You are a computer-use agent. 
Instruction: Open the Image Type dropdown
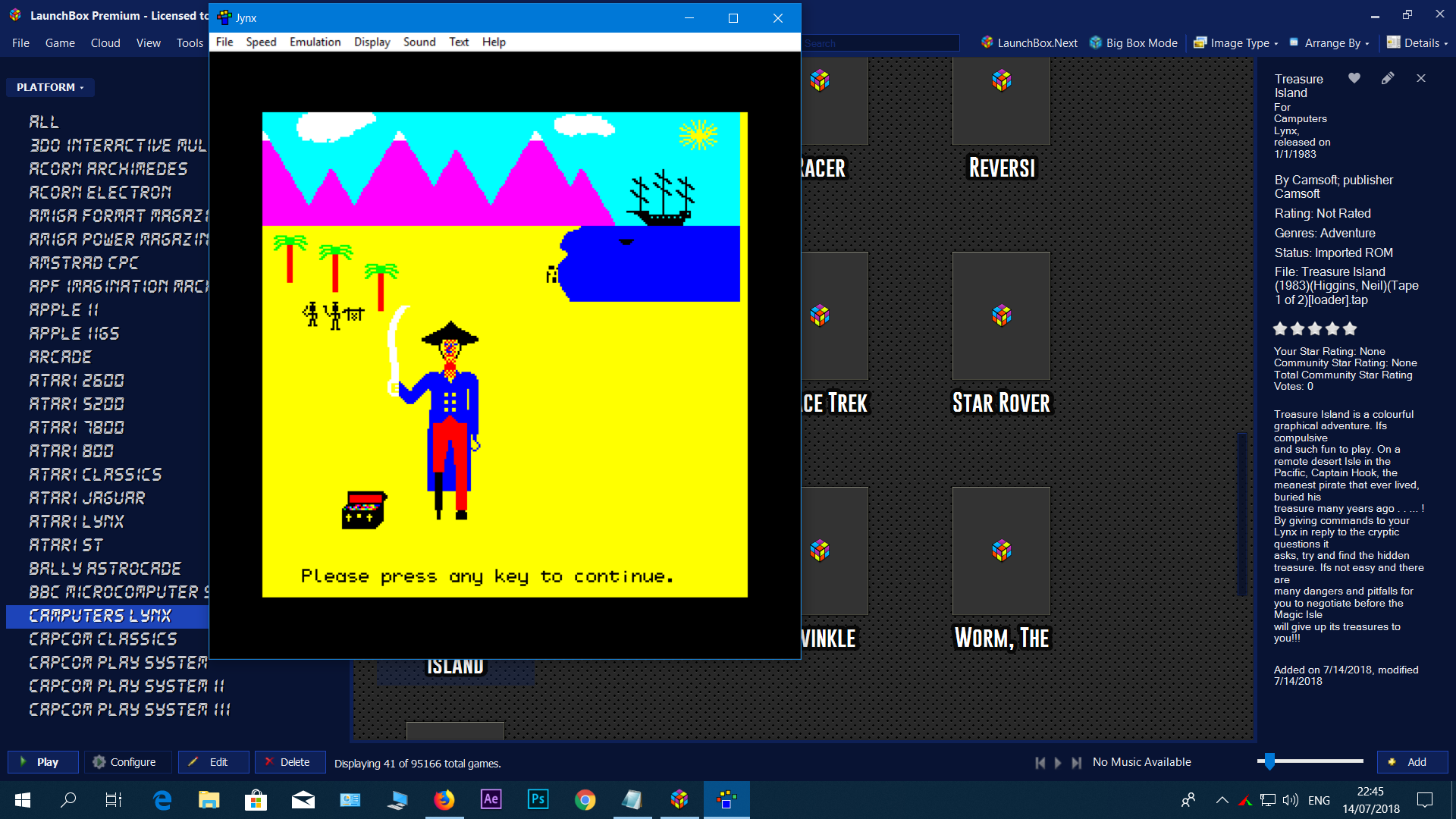(x=1236, y=43)
